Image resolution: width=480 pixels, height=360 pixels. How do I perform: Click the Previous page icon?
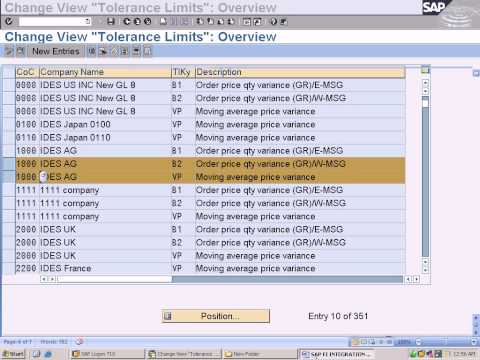(x=210, y=22)
